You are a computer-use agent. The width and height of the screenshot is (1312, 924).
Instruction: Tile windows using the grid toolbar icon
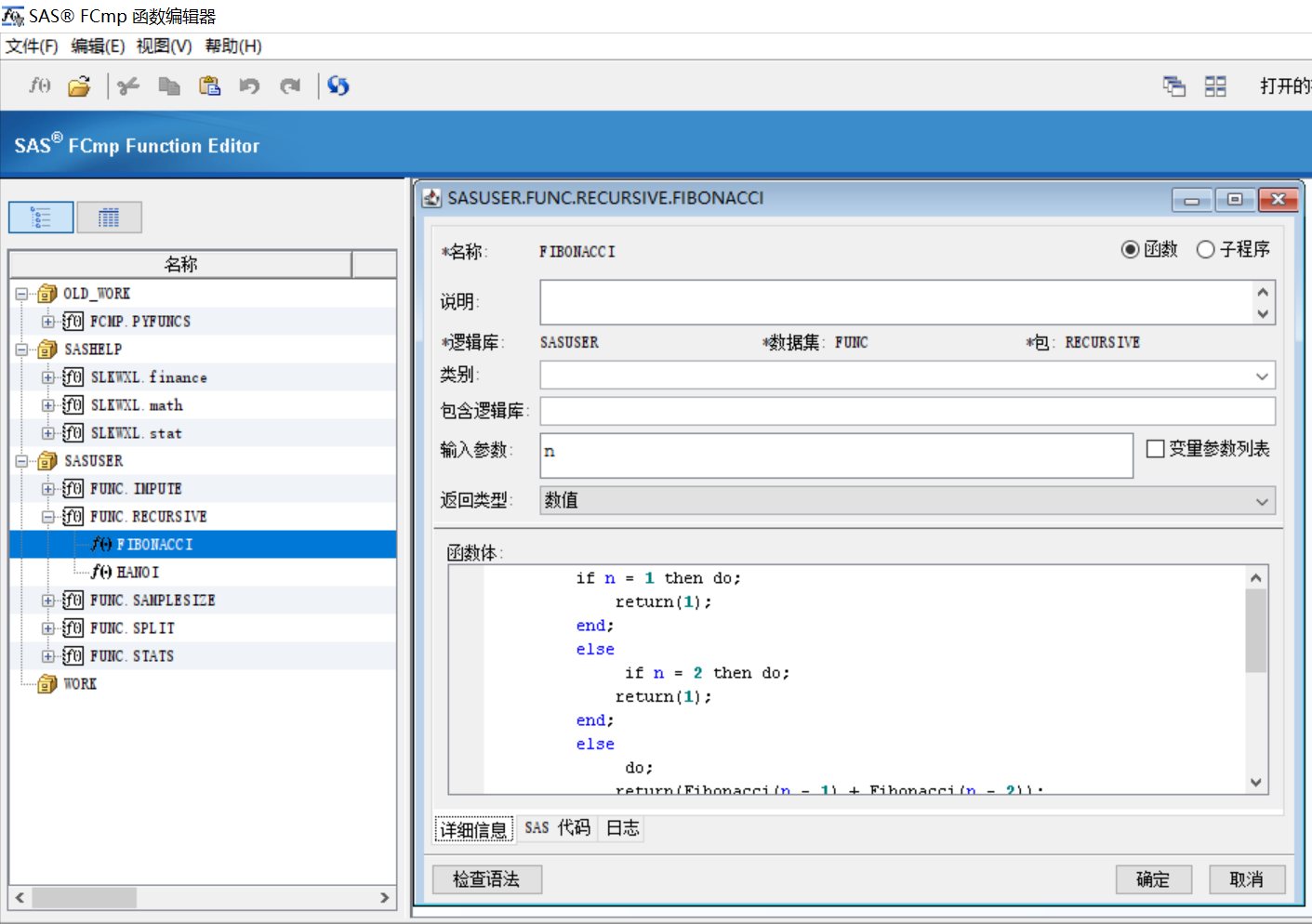pyautogui.click(x=1215, y=86)
